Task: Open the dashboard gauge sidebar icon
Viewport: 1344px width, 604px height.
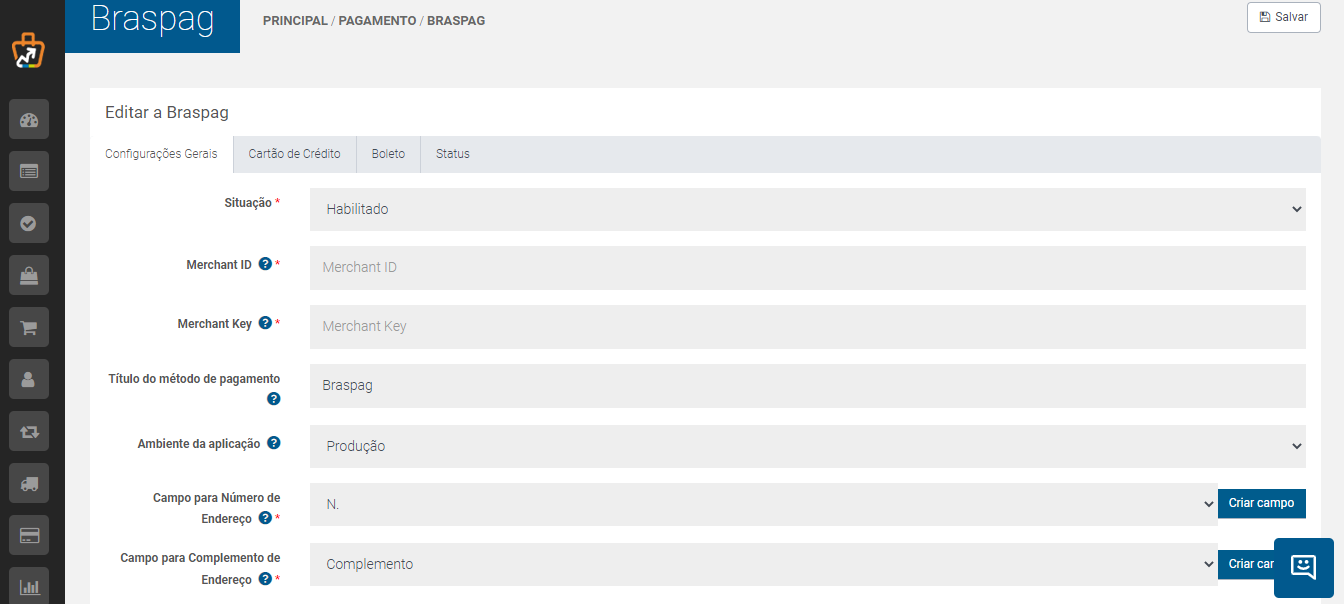Action: click(29, 120)
